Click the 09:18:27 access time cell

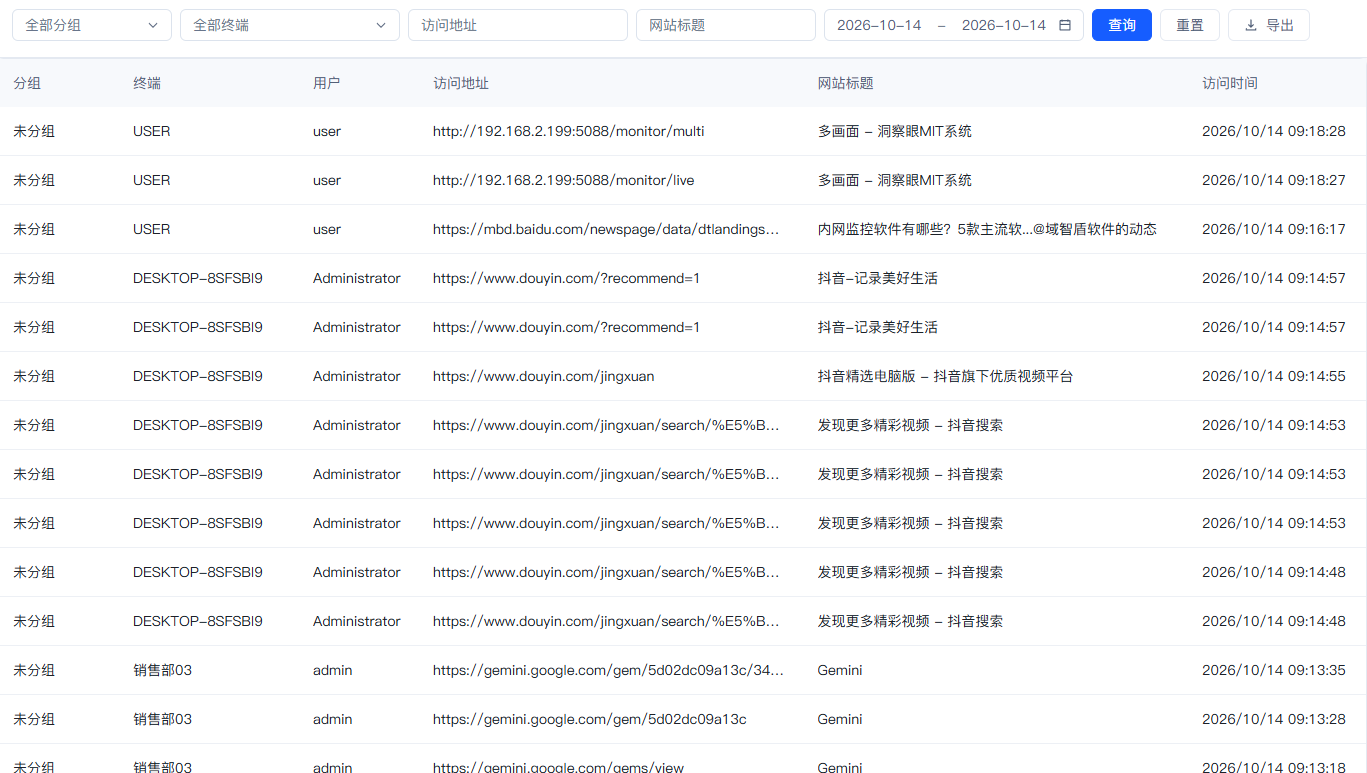[x=1274, y=180]
